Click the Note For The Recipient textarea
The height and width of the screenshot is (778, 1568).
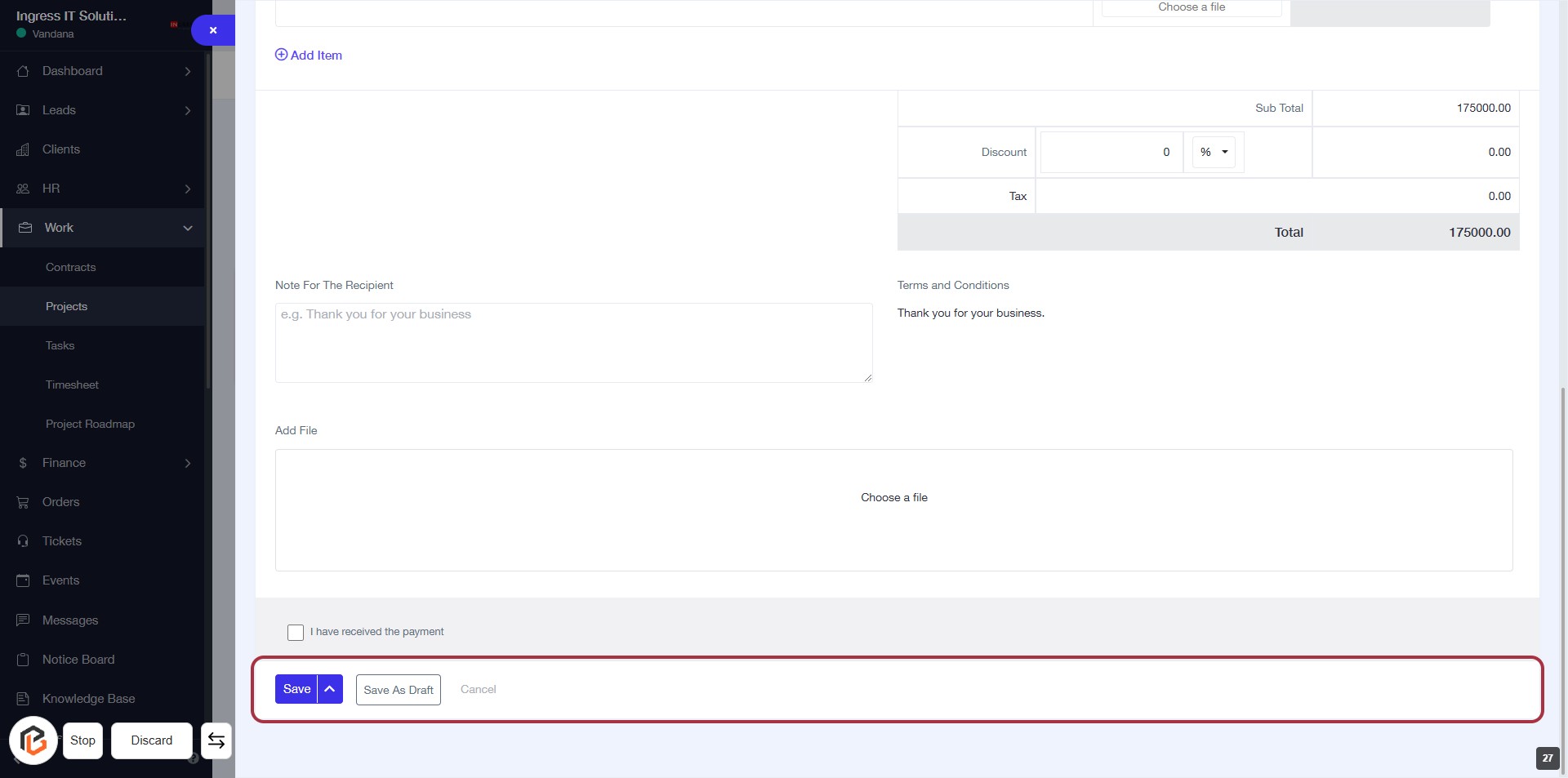(573, 343)
